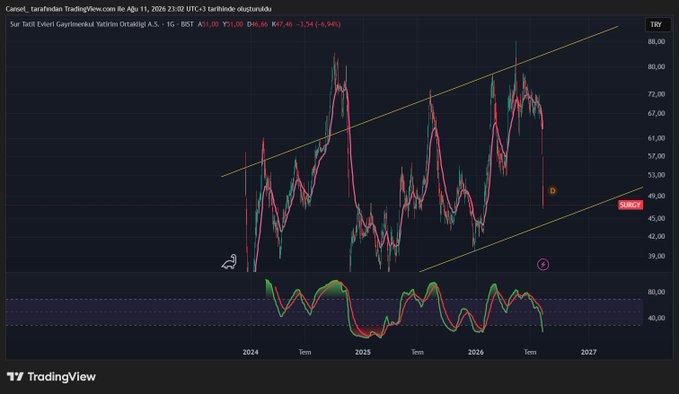
Task: Click the 72,00 price axis label
Action: [656, 94]
